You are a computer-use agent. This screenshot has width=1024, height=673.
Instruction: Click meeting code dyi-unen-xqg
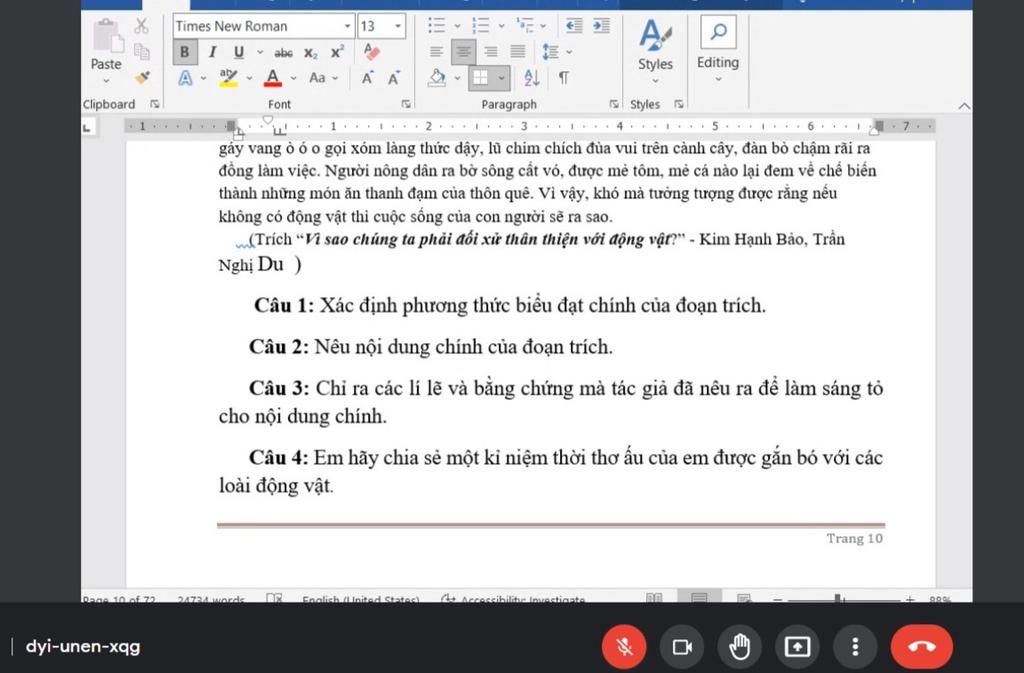[83, 647]
